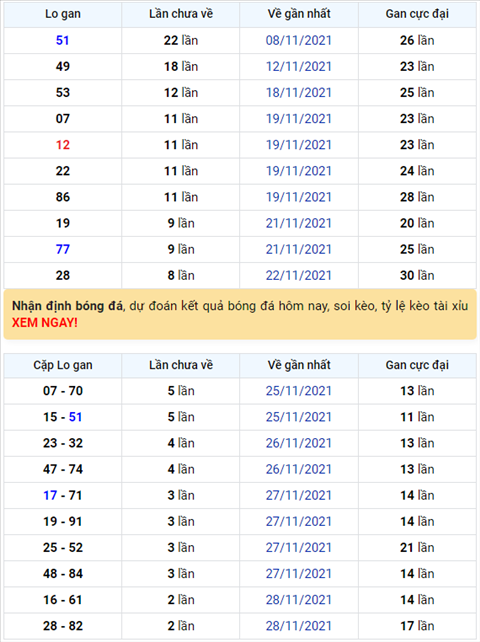This screenshot has height=642, width=480.
Task: Select the pair 47 - 74
Action: [x=63, y=470]
